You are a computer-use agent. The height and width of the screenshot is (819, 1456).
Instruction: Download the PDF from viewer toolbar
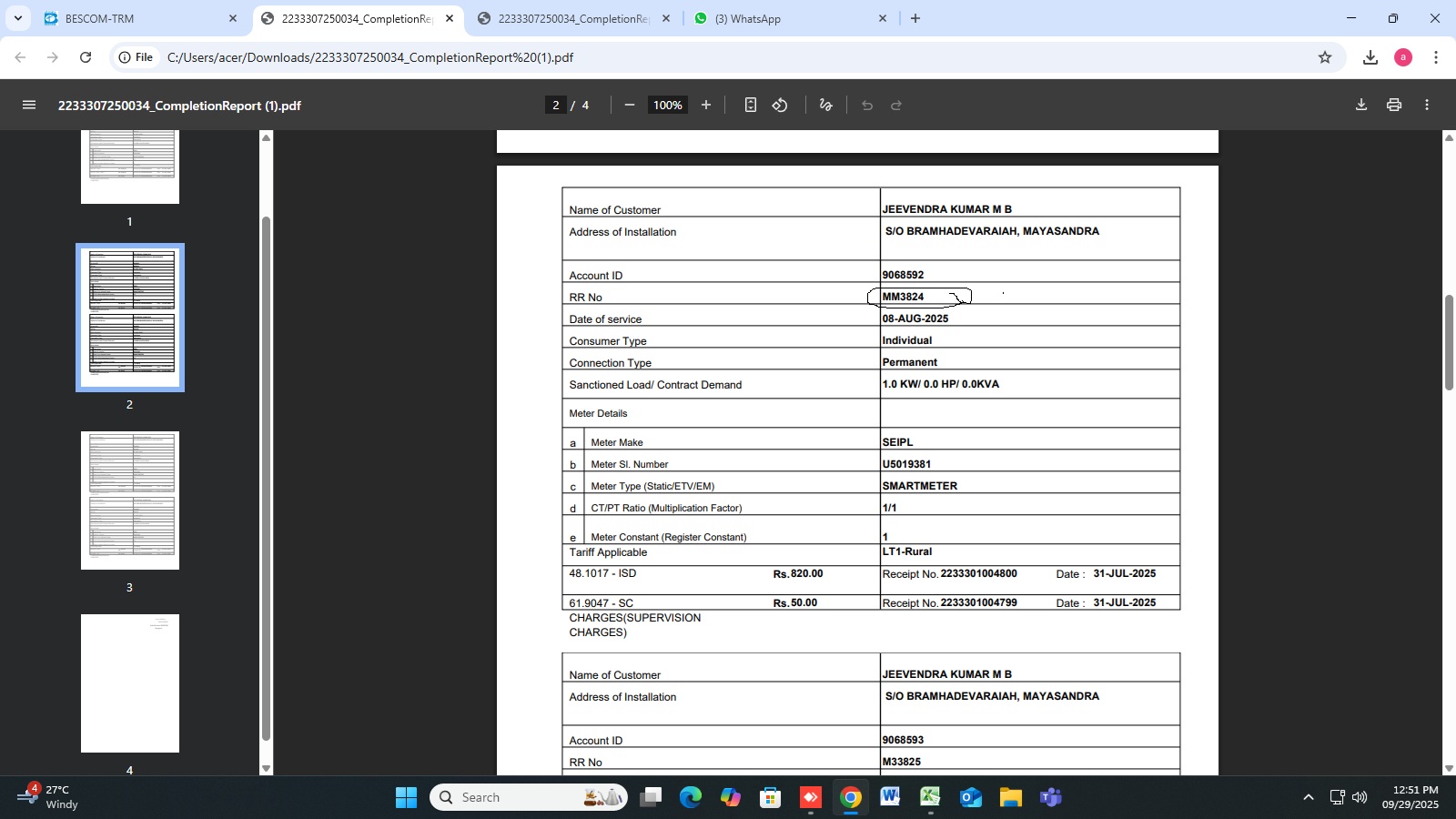[x=1361, y=106]
